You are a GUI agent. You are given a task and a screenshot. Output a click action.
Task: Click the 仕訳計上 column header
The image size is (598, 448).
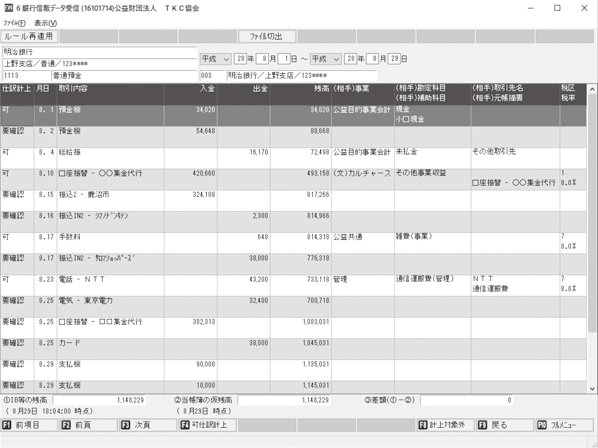17,94
